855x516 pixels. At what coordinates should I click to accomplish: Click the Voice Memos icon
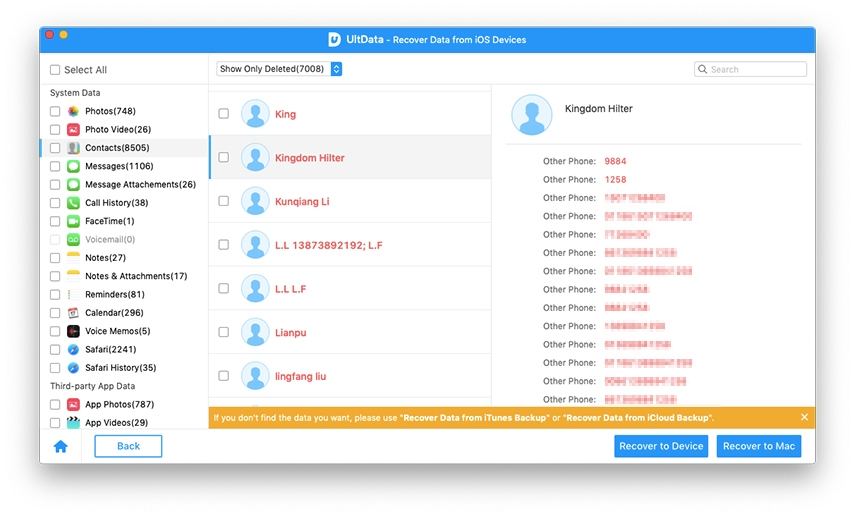(73, 331)
